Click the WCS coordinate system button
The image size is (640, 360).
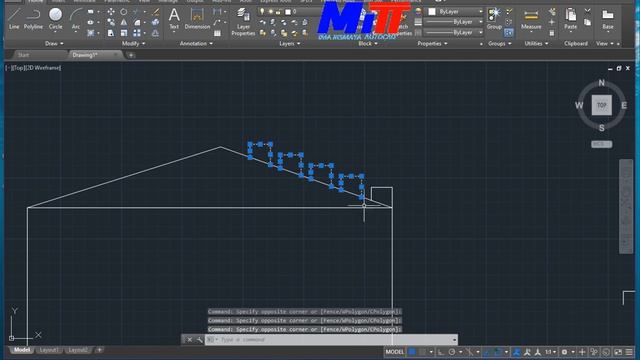pos(602,144)
